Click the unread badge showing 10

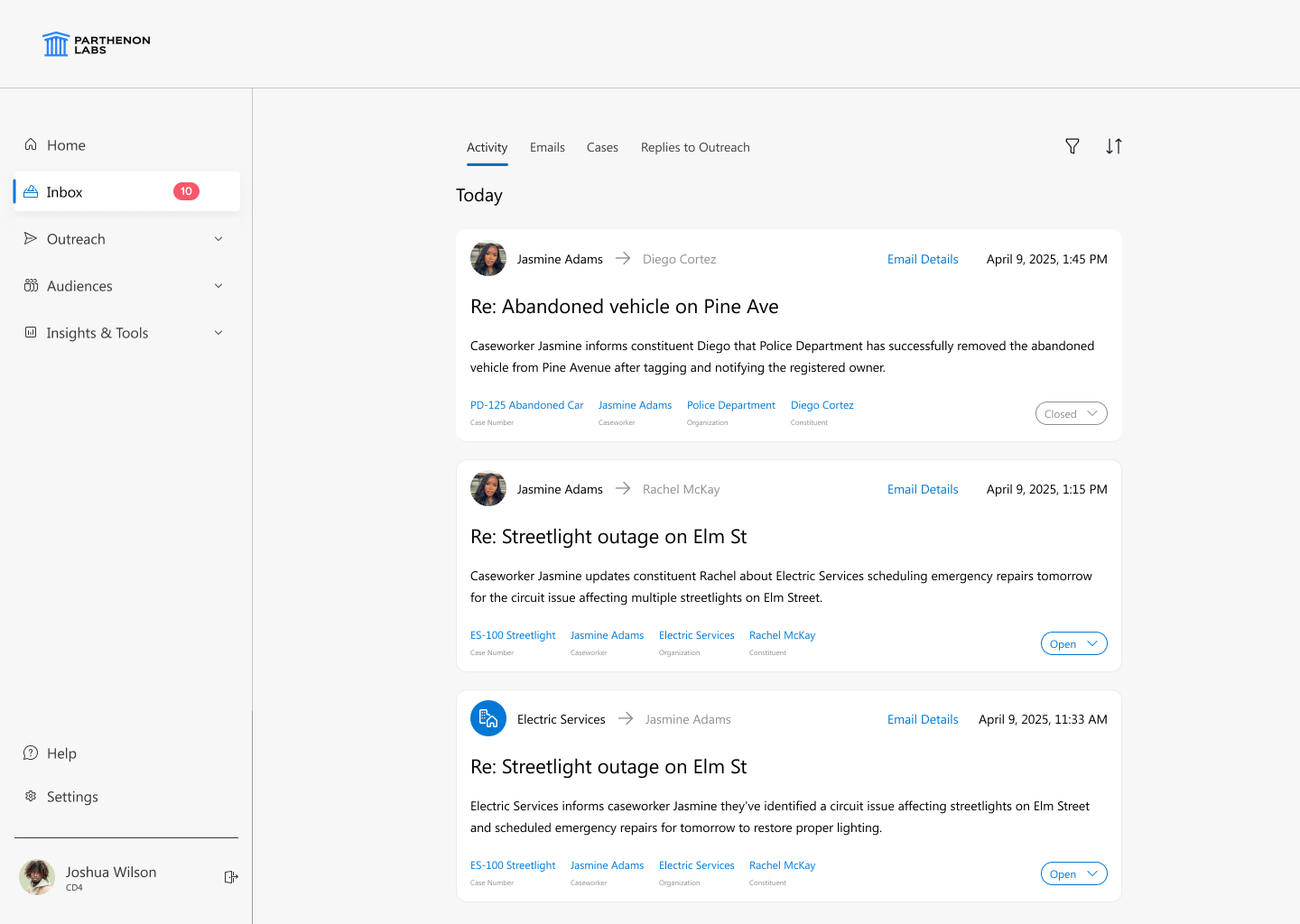tap(186, 191)
